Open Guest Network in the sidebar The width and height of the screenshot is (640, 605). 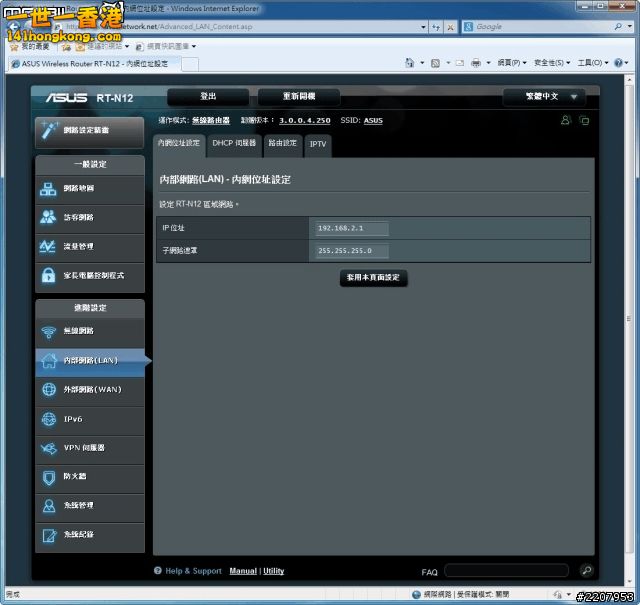pos(48,217)
